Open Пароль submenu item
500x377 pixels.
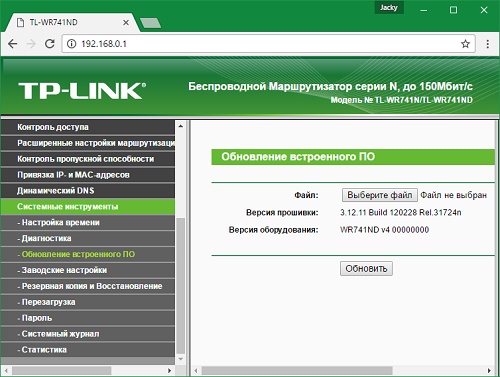coord(88,318)
